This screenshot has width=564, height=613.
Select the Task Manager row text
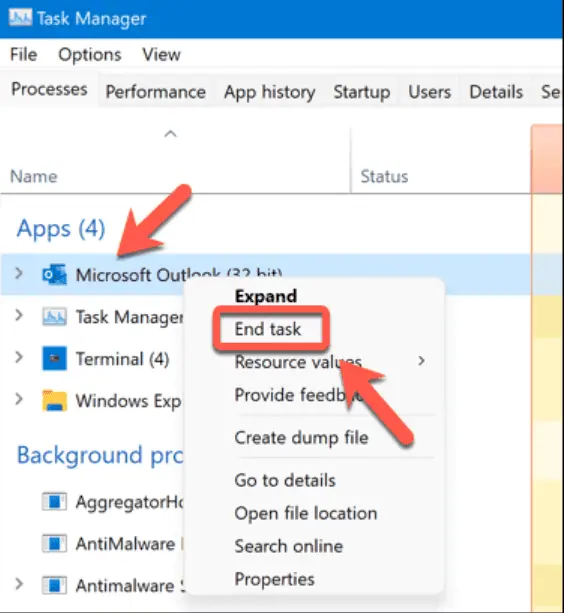129,317
